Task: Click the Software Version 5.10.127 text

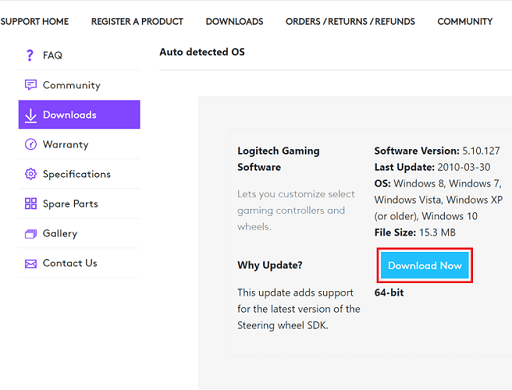Action: 437,151
